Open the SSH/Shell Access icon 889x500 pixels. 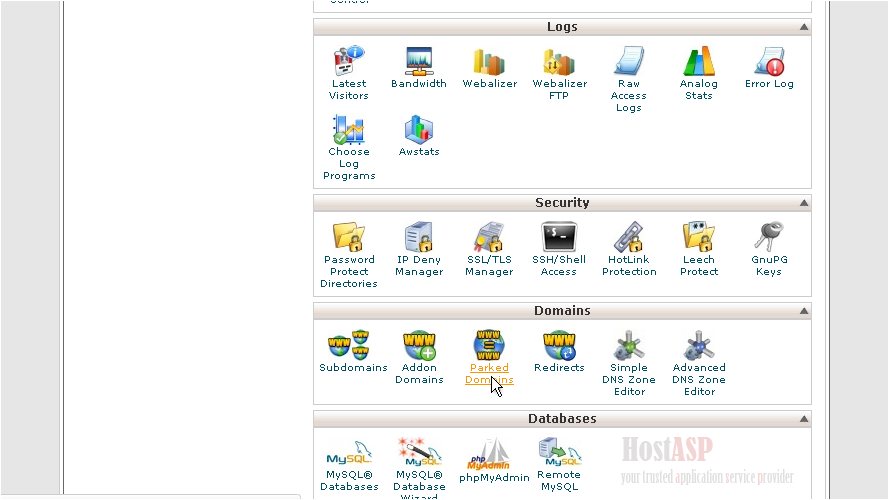click(x=559, y=238)
